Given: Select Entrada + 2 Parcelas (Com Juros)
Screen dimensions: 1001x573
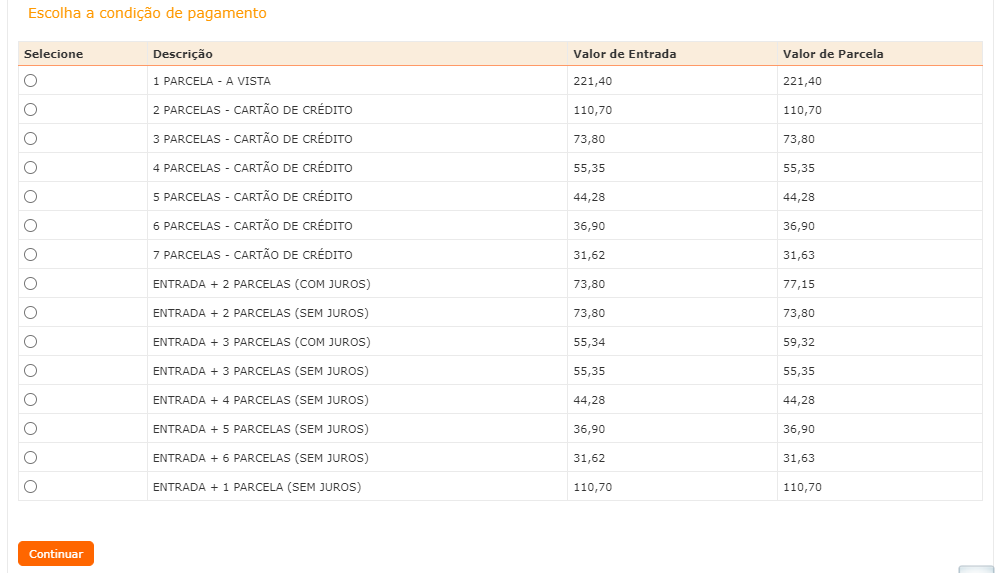Looking at the screenshot, I should click(31, 284).
